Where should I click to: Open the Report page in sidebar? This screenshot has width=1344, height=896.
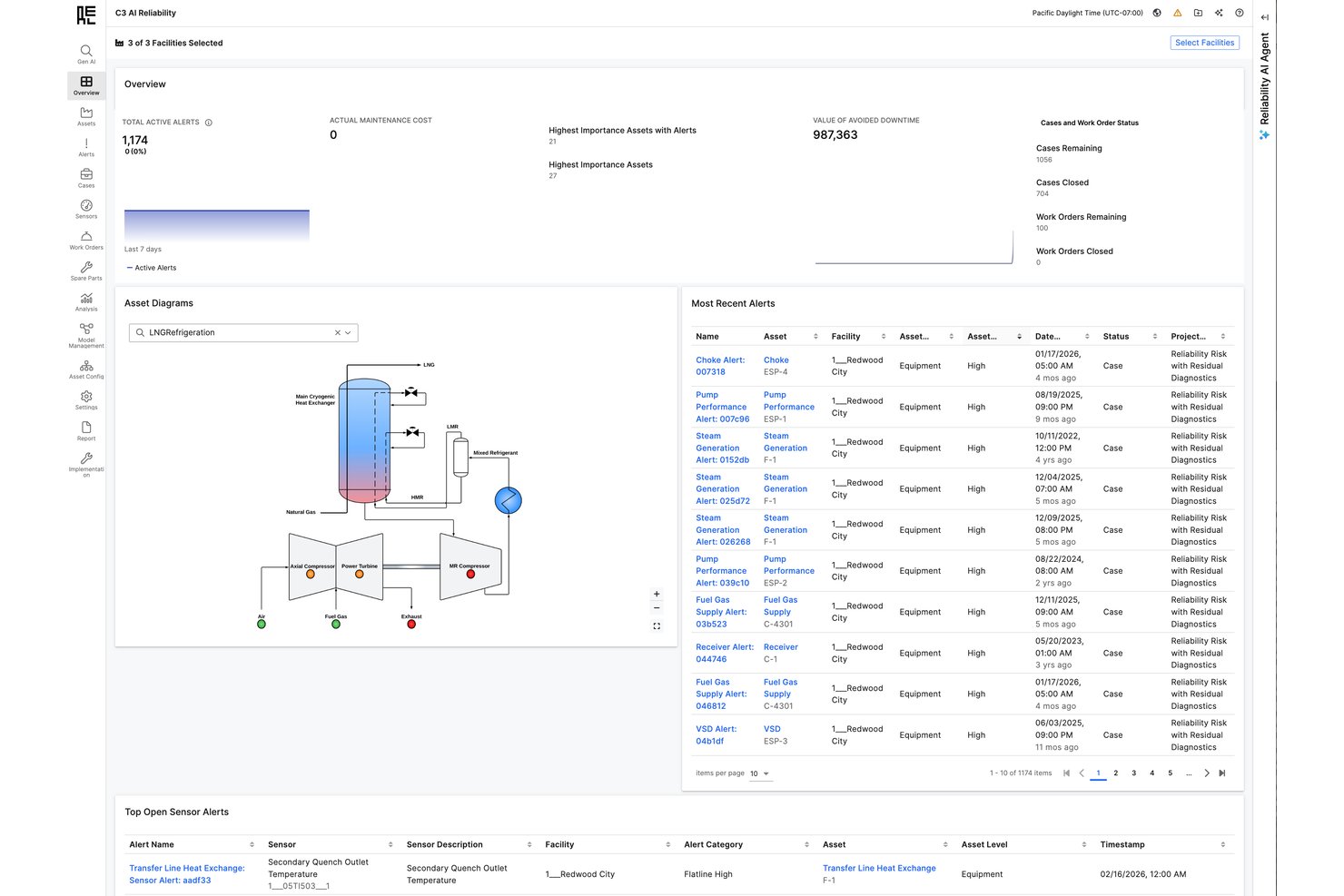click(86, 431)
